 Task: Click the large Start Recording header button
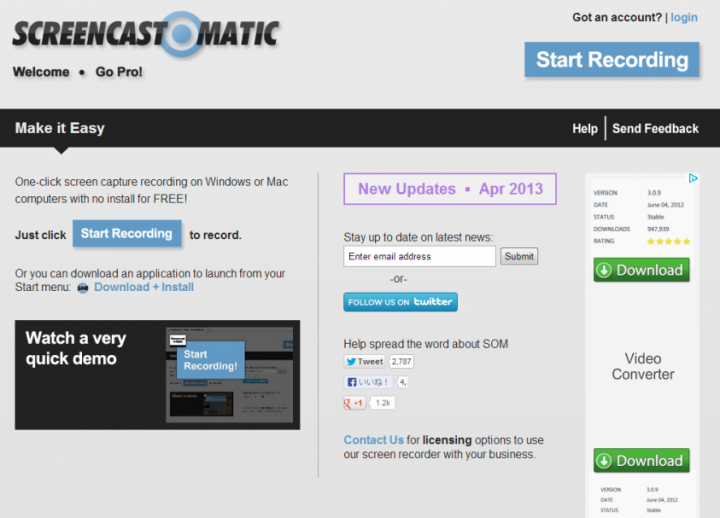point(612,60)
